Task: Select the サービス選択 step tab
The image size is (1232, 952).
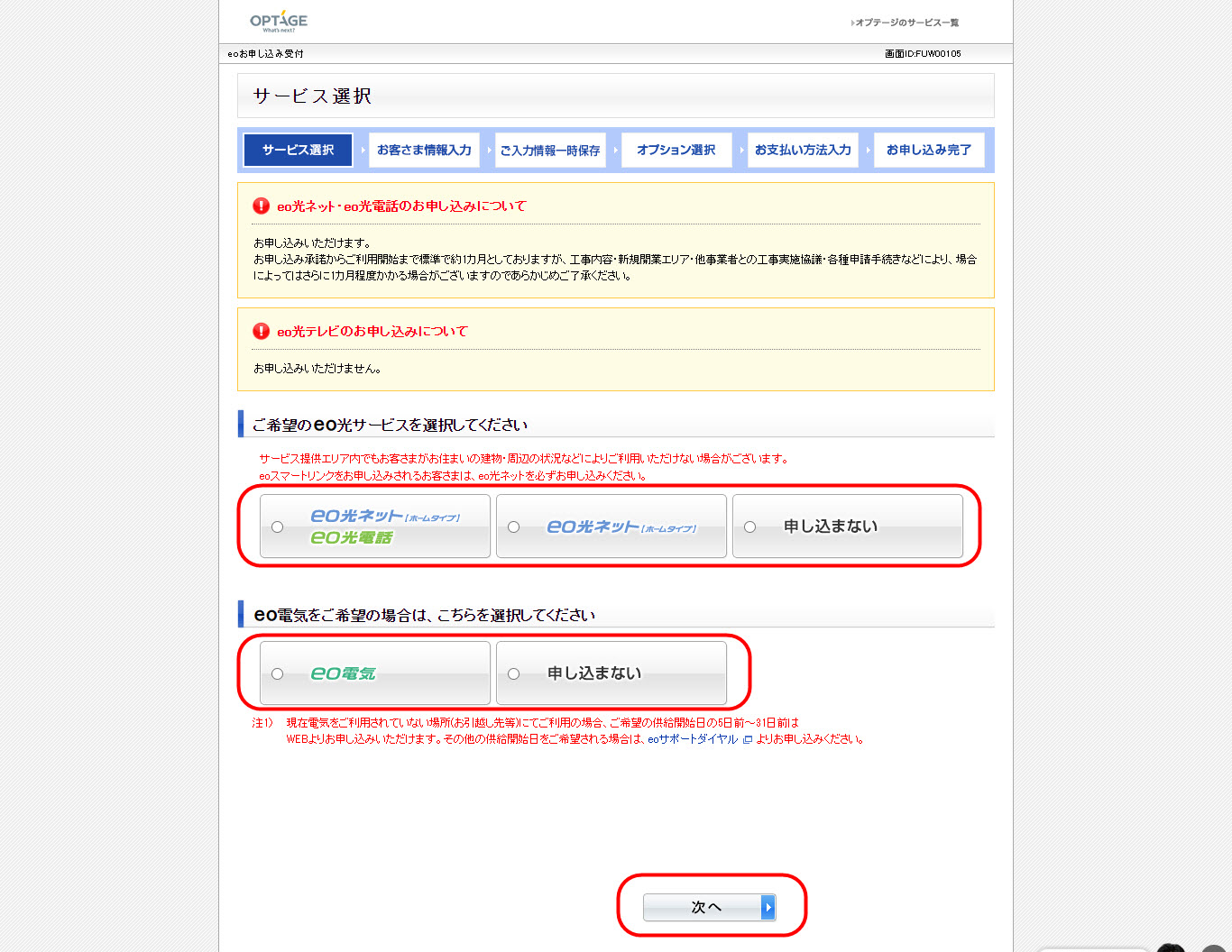Action: (x=298, y=150)
